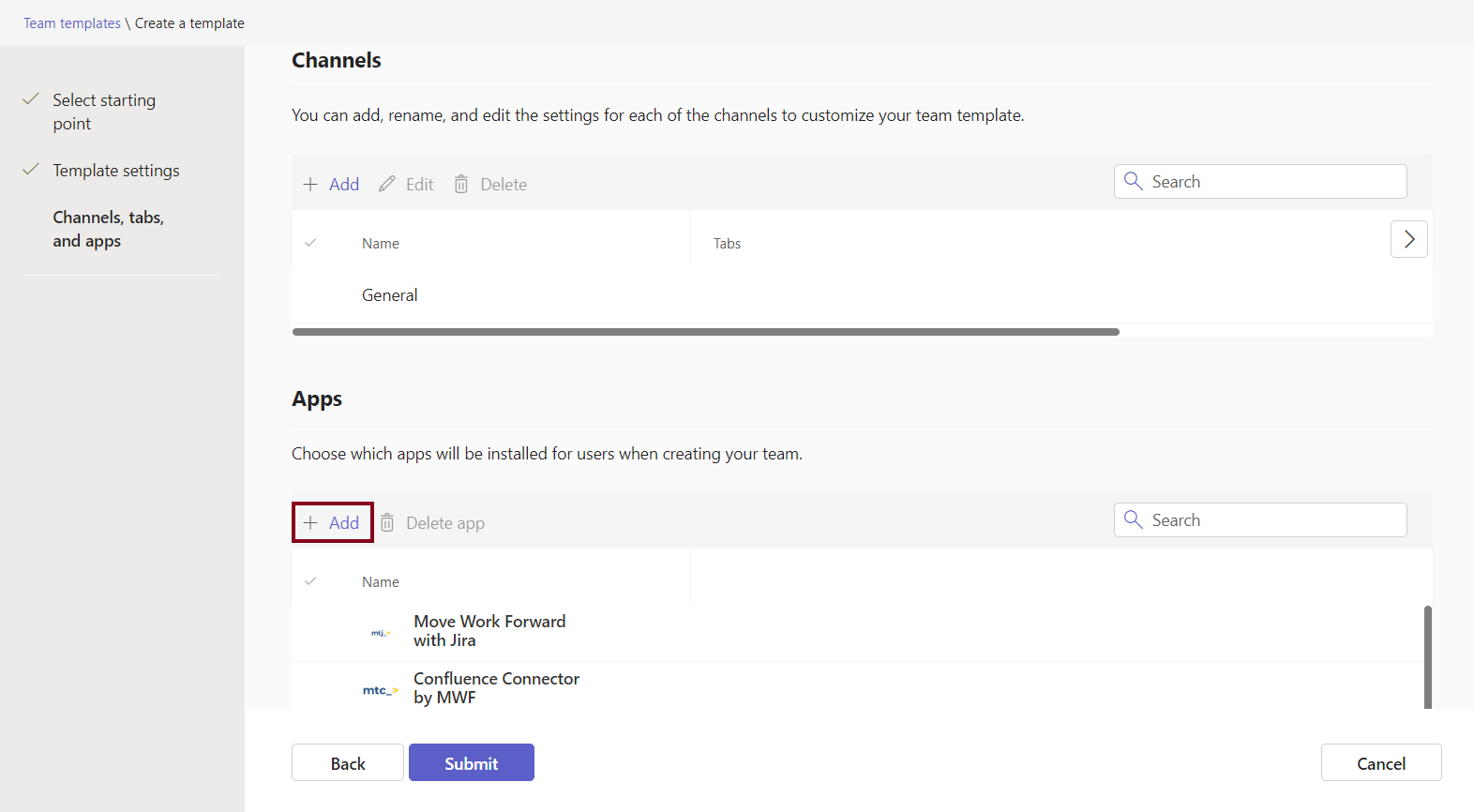The height and width of the screenshot is (812, 1474).
Task: Select the General channel row
Action: click(390, 295)
